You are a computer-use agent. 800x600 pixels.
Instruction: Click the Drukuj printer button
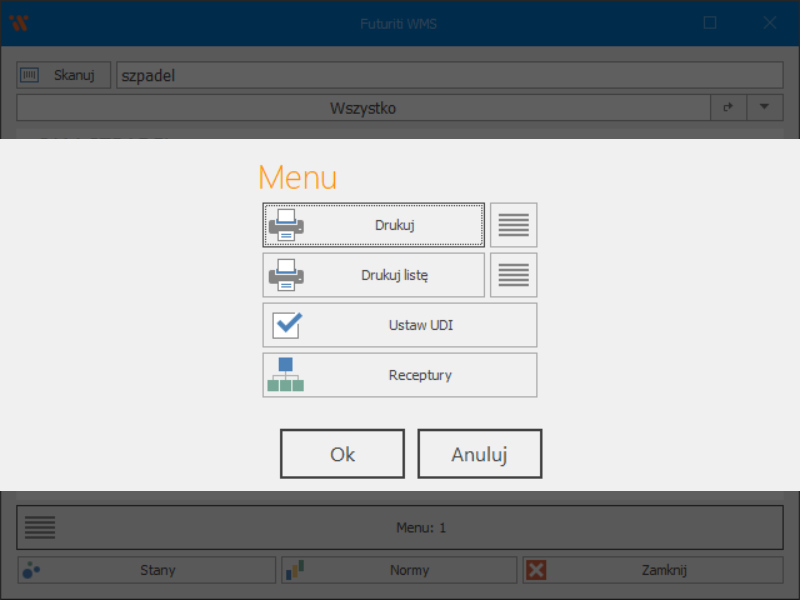click(x=374, y=225)
